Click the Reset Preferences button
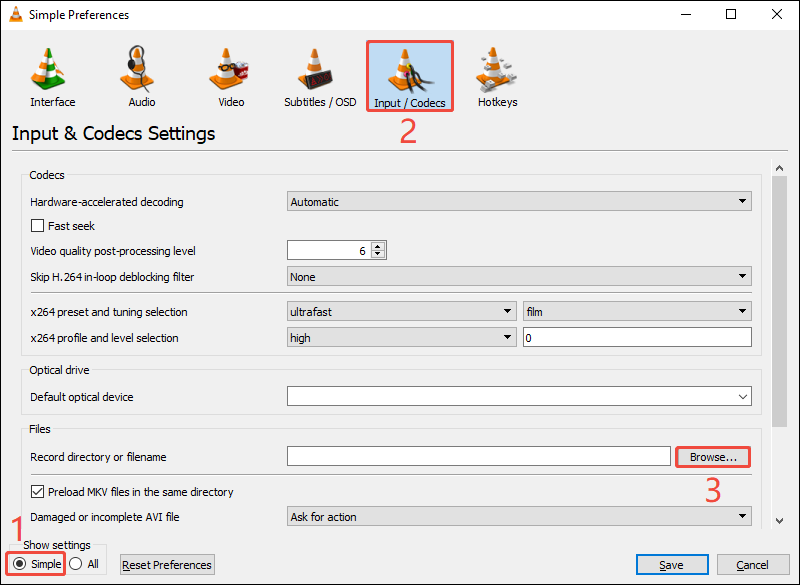This screenshot has width=800, height=585. pos(166,564)
